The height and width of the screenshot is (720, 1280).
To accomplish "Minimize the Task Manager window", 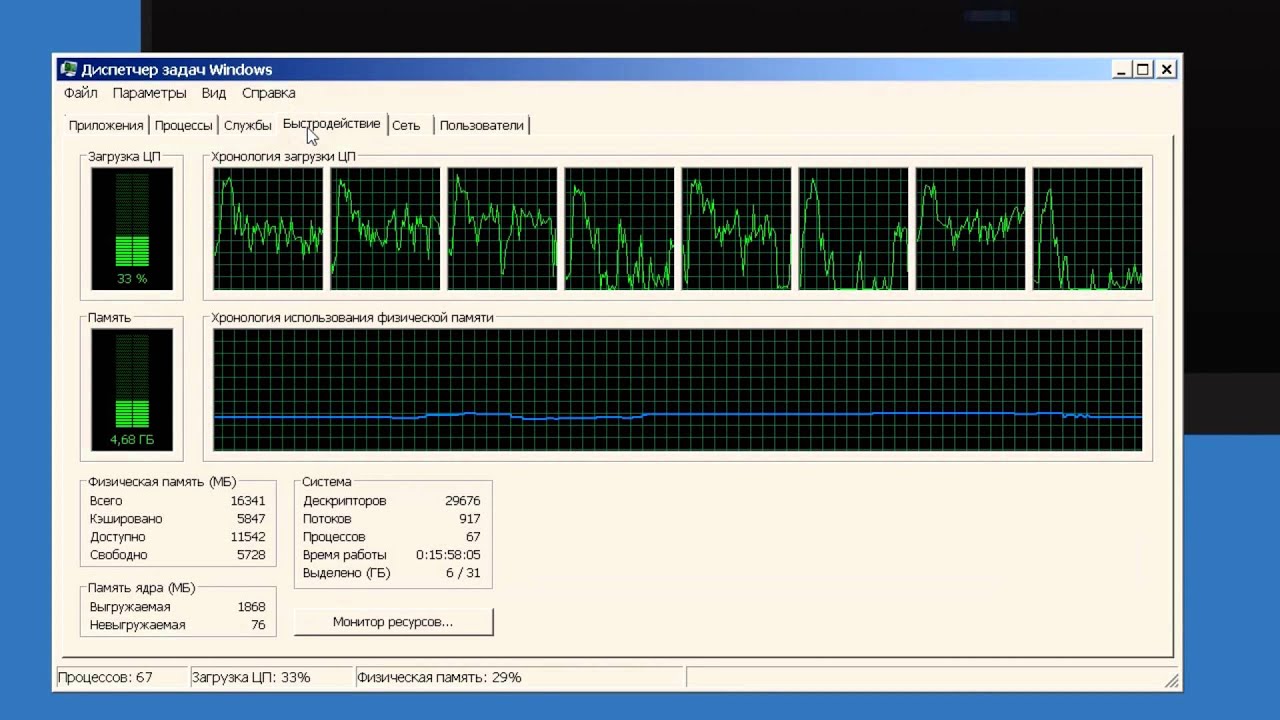I will tap(1121, 69).
